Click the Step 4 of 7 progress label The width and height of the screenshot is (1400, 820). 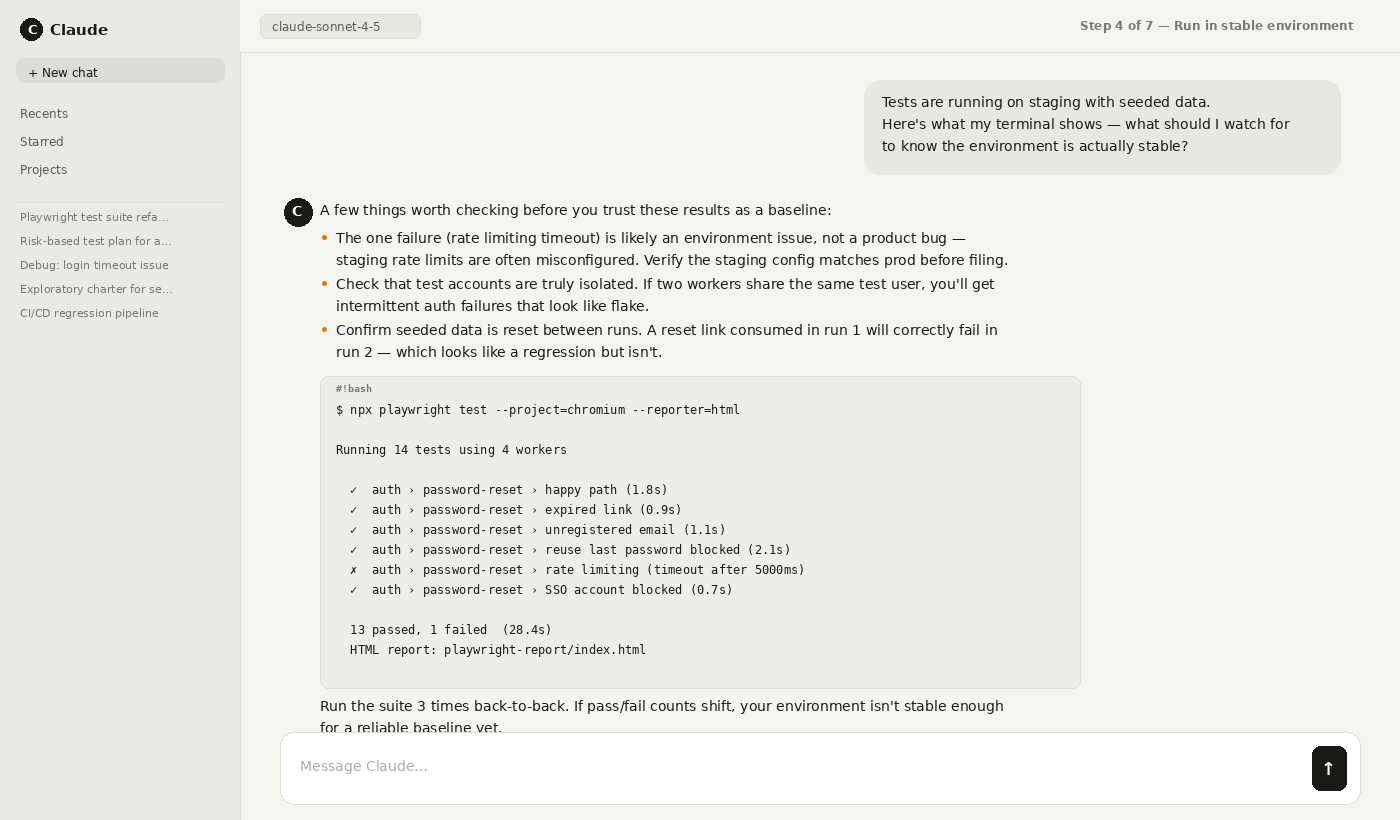click(x=1216, y=25)
